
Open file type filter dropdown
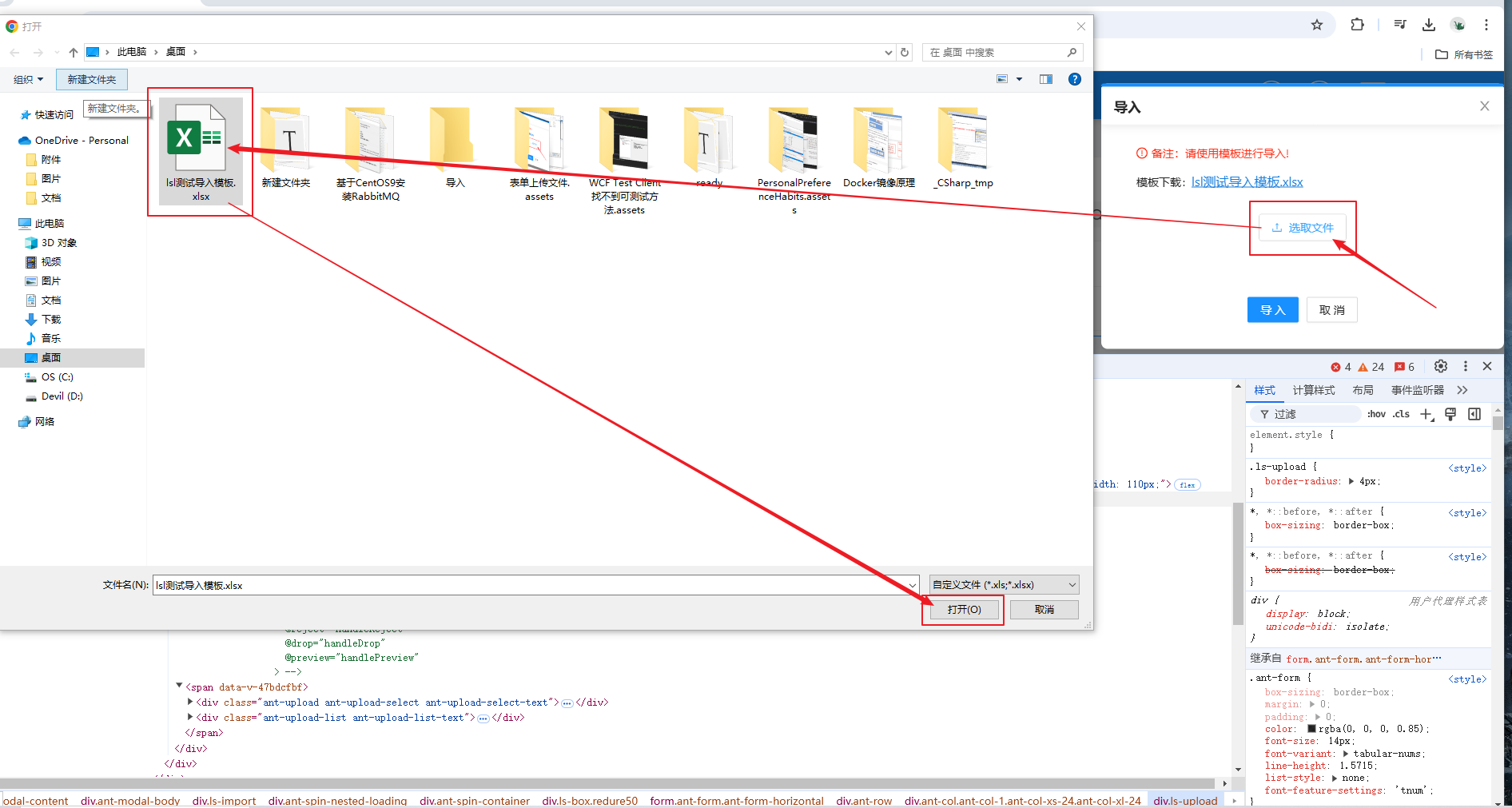tap(1004, 585)
